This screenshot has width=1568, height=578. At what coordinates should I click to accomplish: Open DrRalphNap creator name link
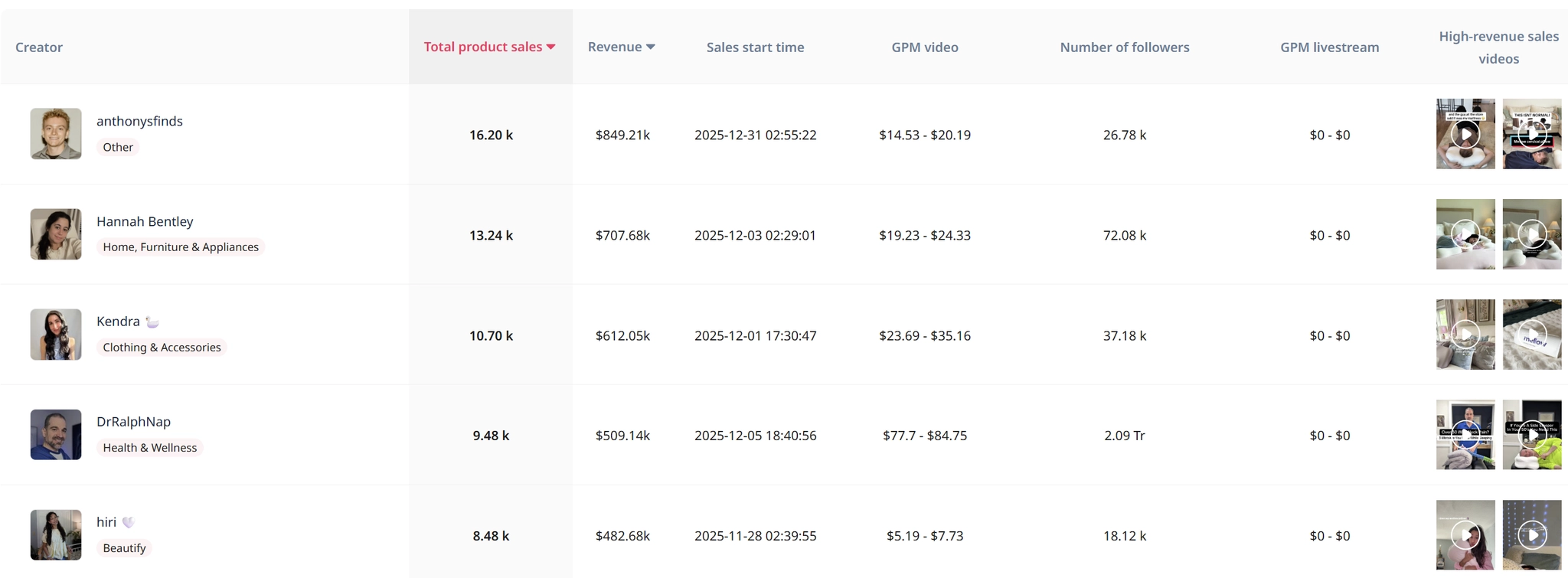point(133,422)
